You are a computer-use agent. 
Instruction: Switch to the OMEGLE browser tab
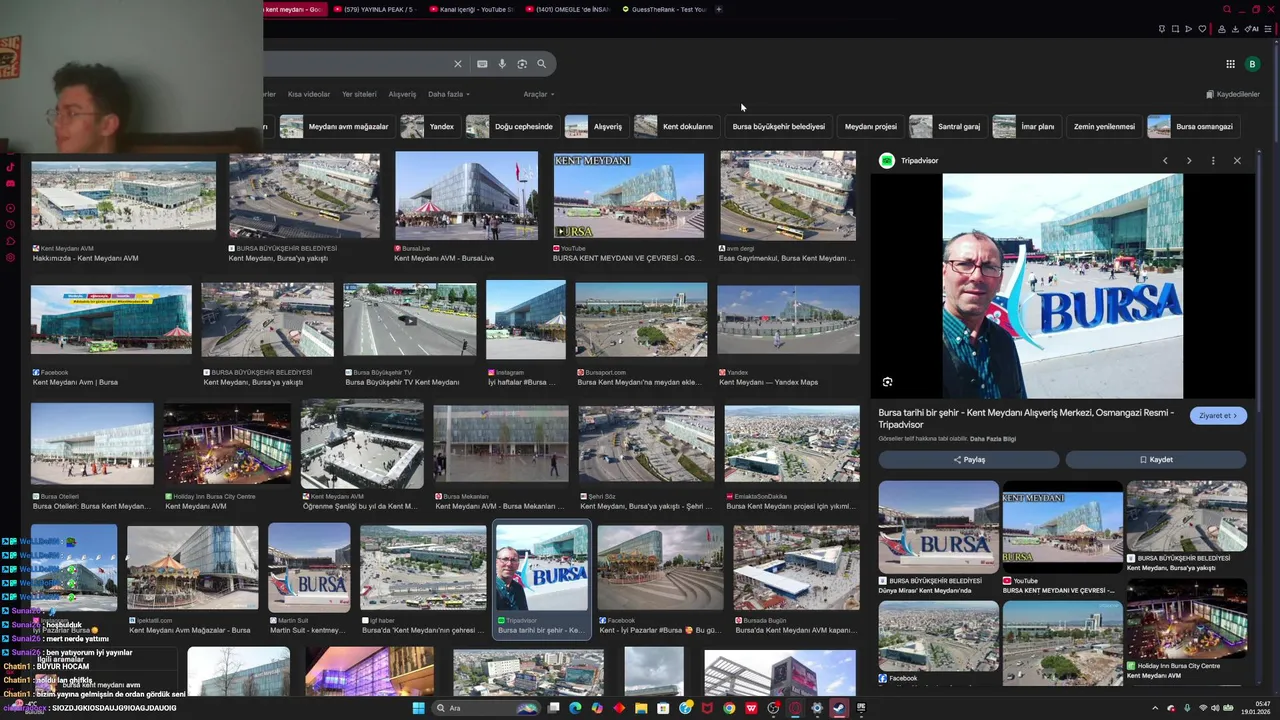567,9
